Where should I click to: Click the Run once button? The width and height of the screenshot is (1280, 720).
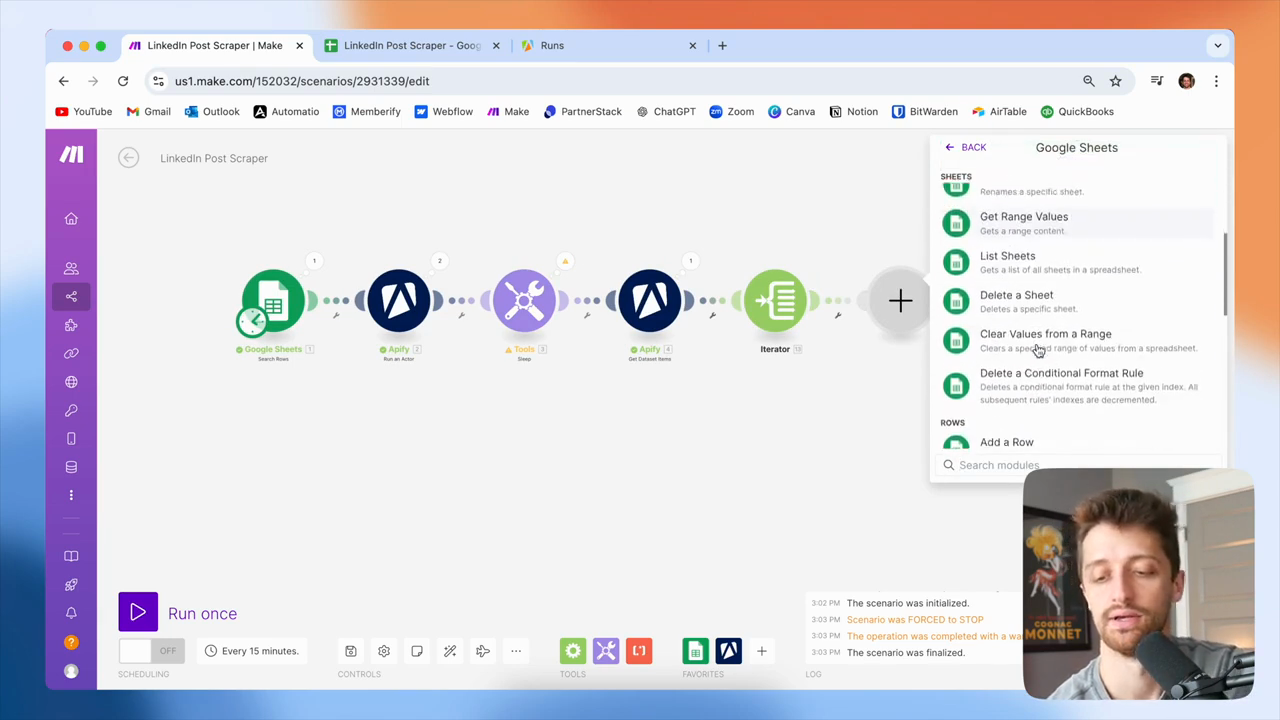[x=178, y=613]
